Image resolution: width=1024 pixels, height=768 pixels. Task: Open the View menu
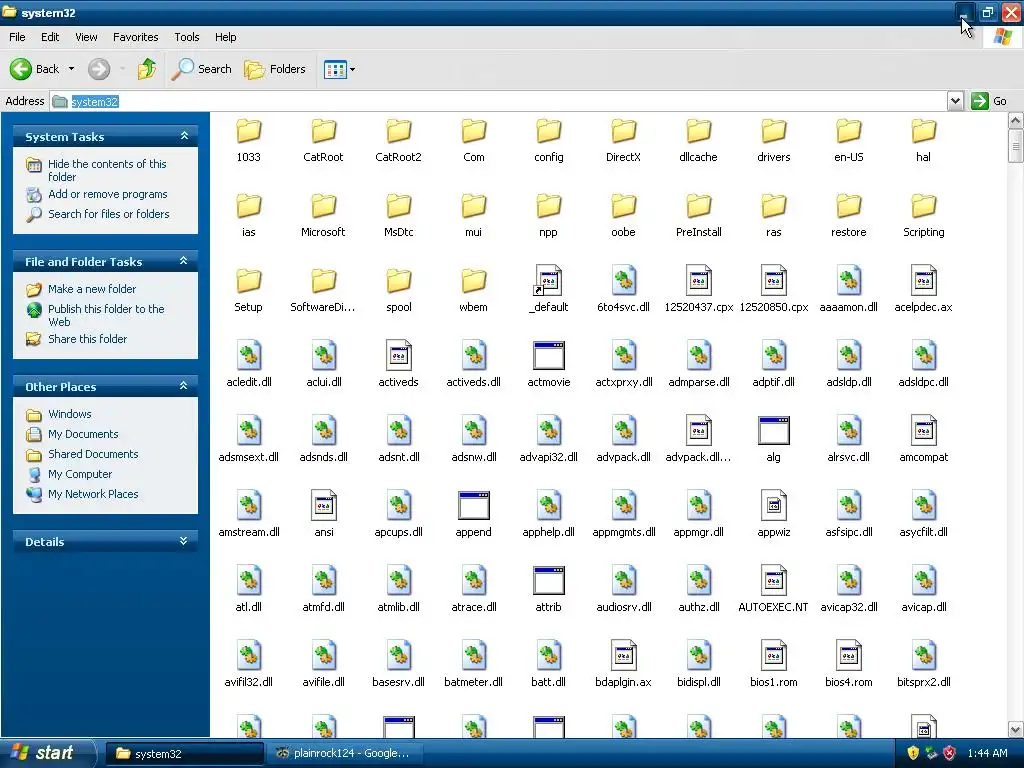(x=86, y=37)
